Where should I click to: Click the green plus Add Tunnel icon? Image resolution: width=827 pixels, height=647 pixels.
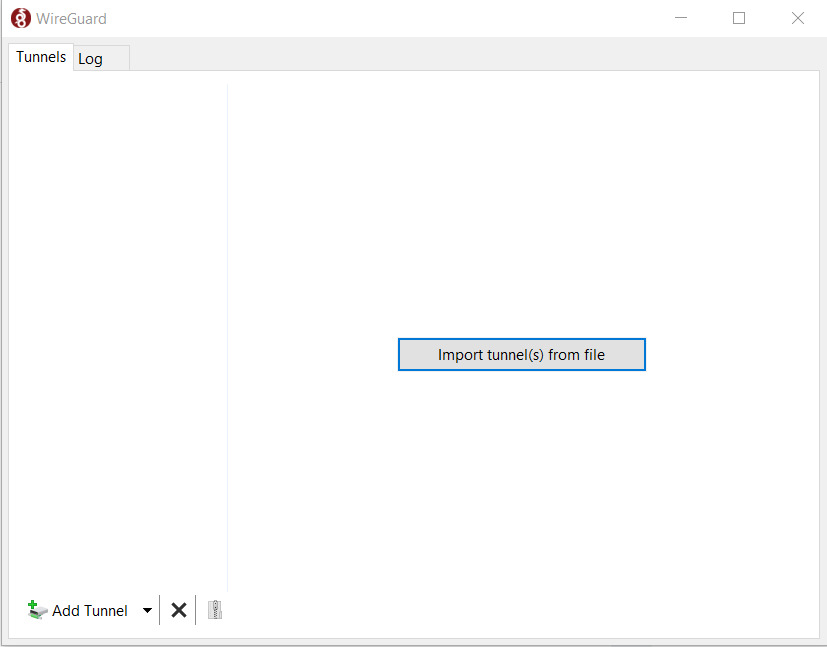coord(37,610)
